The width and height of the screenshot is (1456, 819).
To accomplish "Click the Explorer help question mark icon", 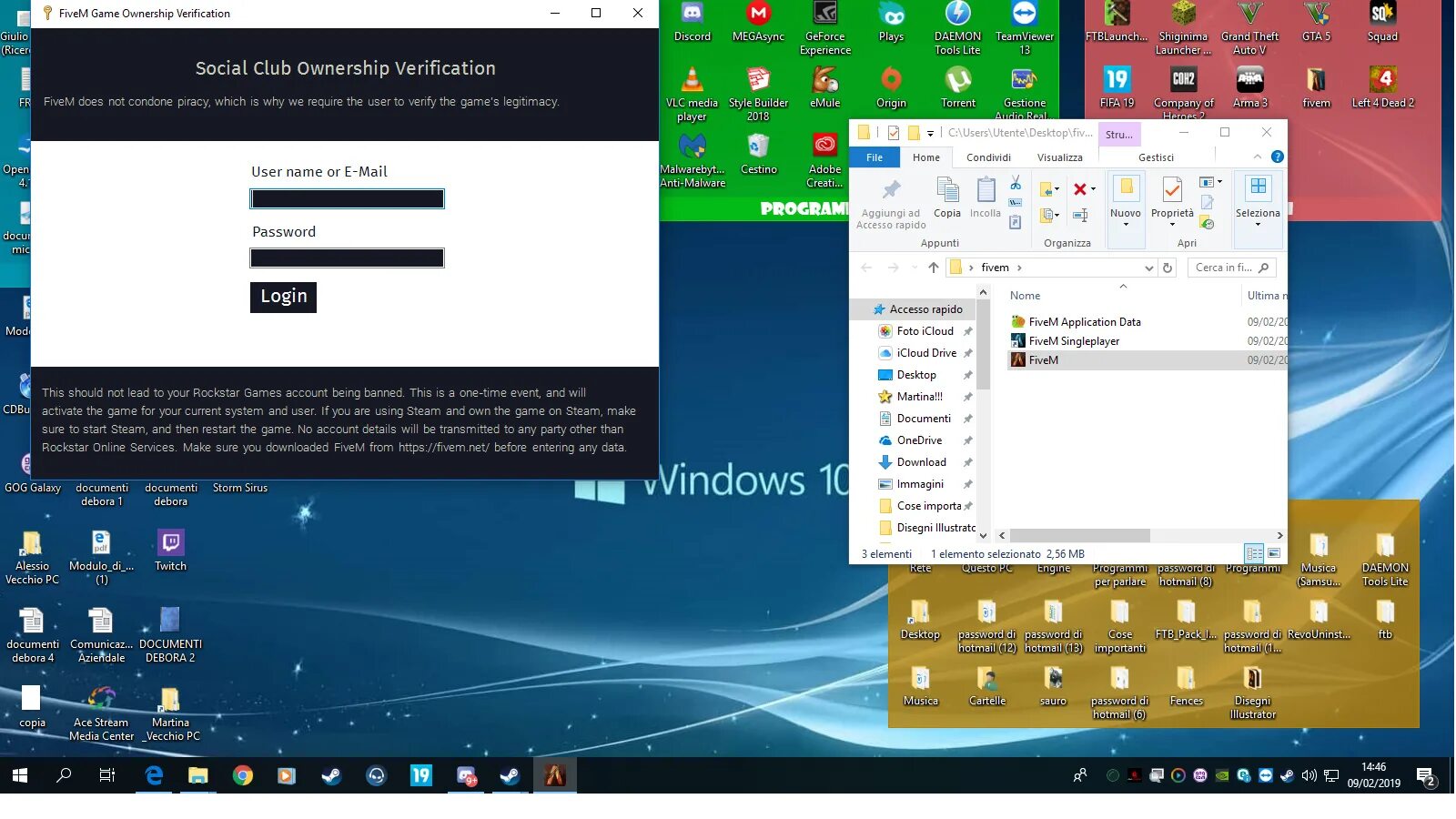I will coord(1278,157).
